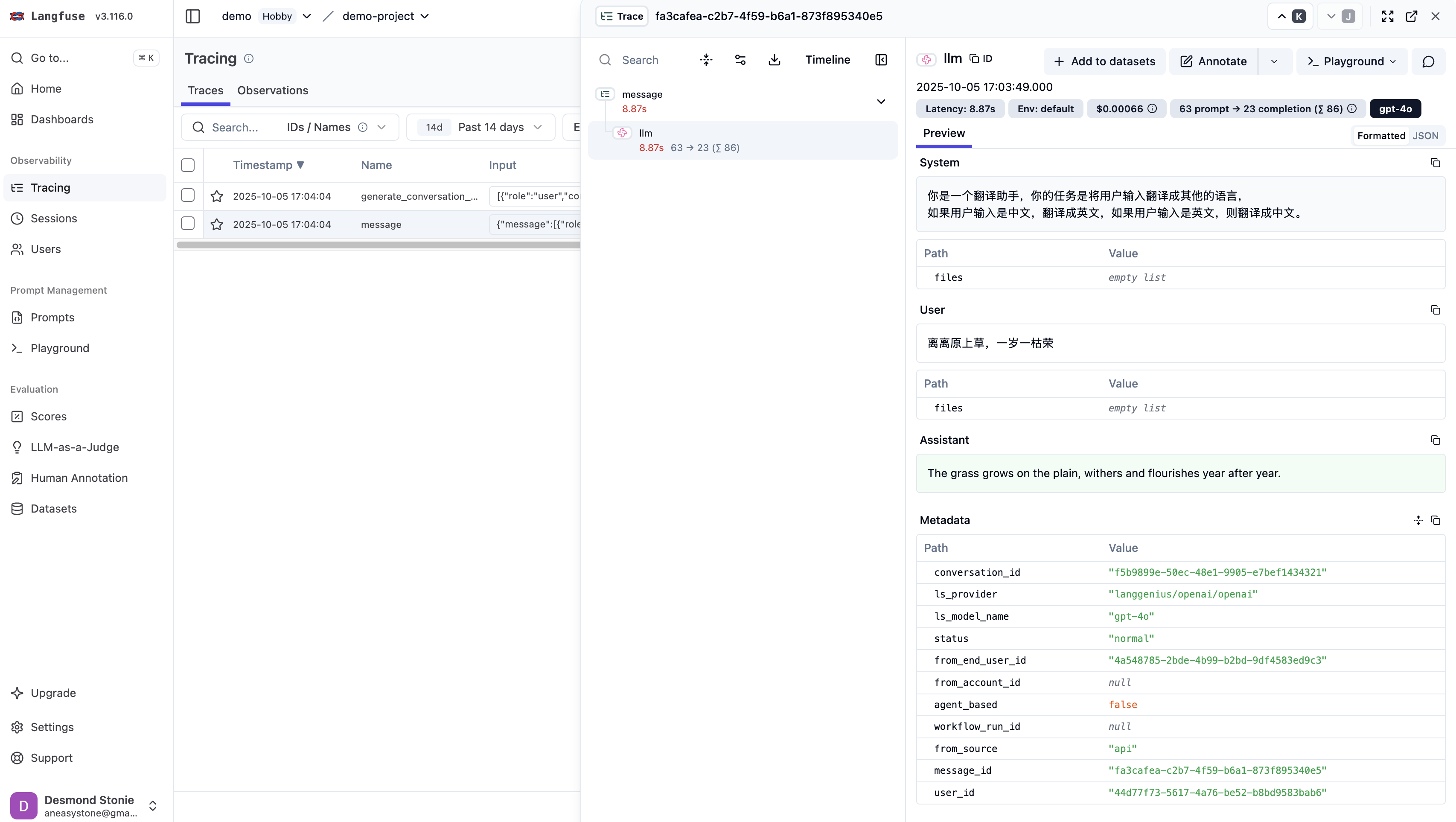This screenshot has height=822, width=1456.
Task: Tick the select-all traces checkbox
Action: 188,165
